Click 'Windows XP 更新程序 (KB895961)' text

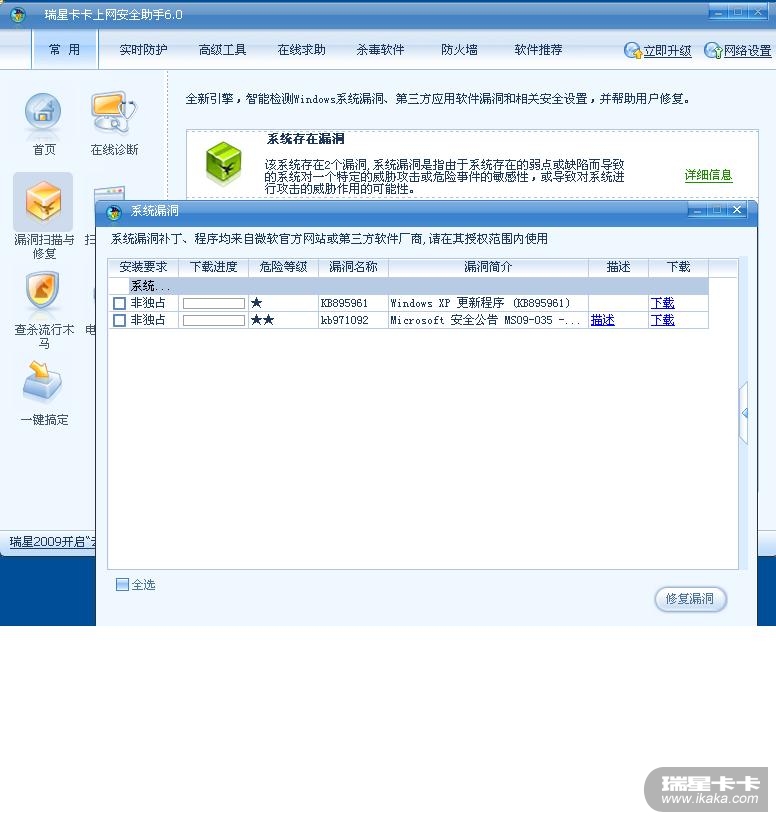point(480,303)
